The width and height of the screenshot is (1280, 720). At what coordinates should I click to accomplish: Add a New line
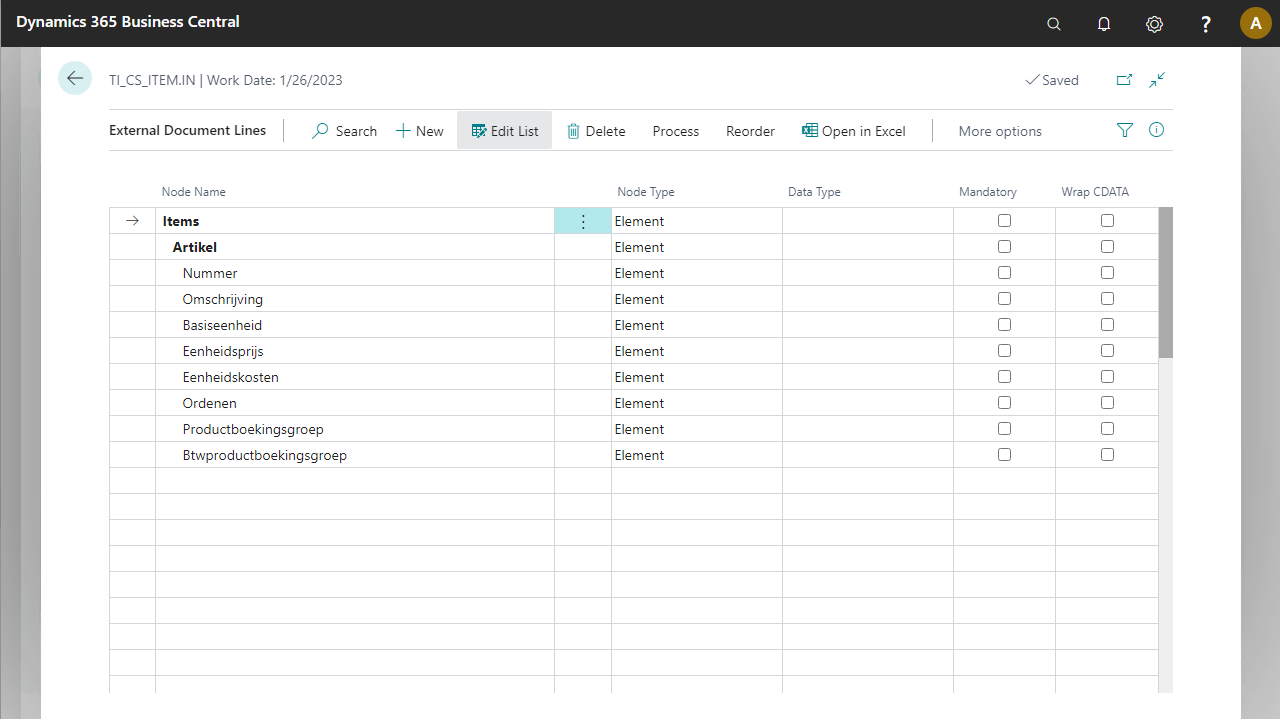(420, 131)
